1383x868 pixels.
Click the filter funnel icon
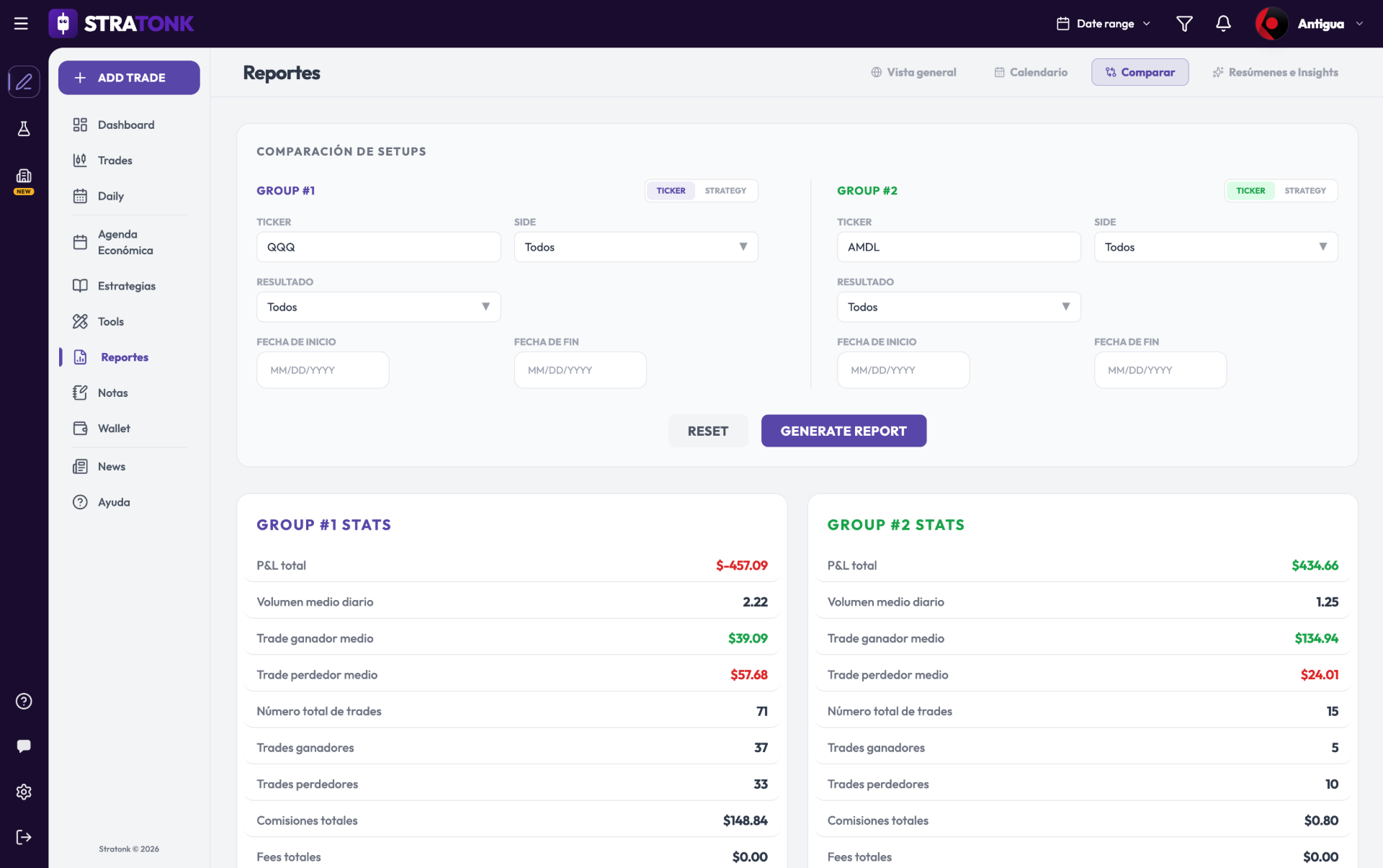point(1184,24)
